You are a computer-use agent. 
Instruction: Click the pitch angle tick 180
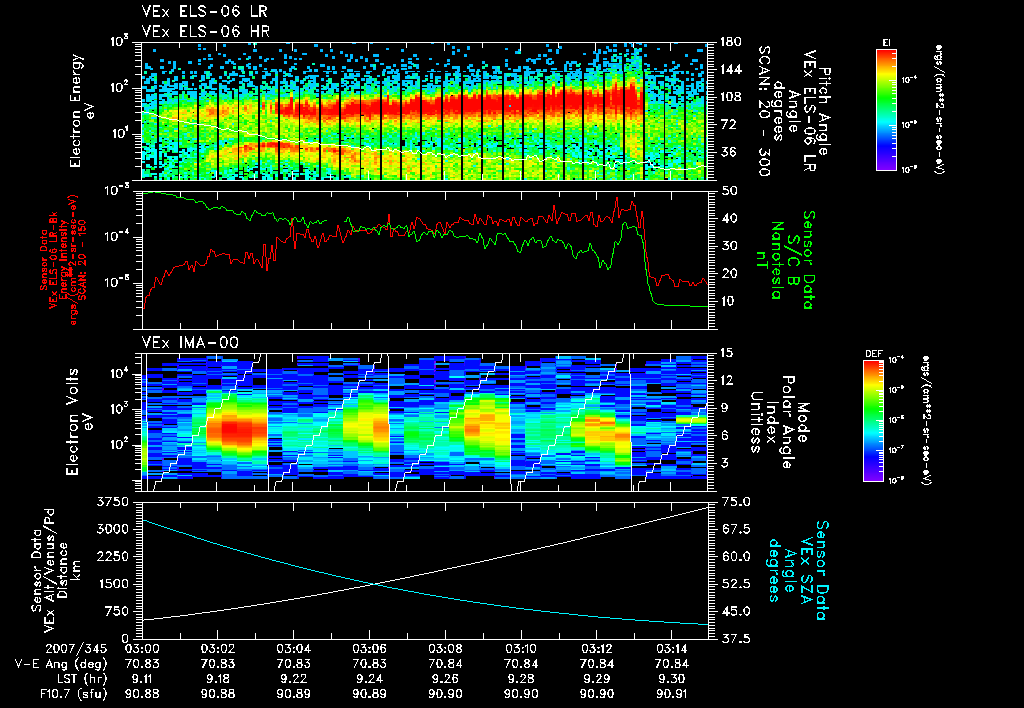click(x=730, y=42)
